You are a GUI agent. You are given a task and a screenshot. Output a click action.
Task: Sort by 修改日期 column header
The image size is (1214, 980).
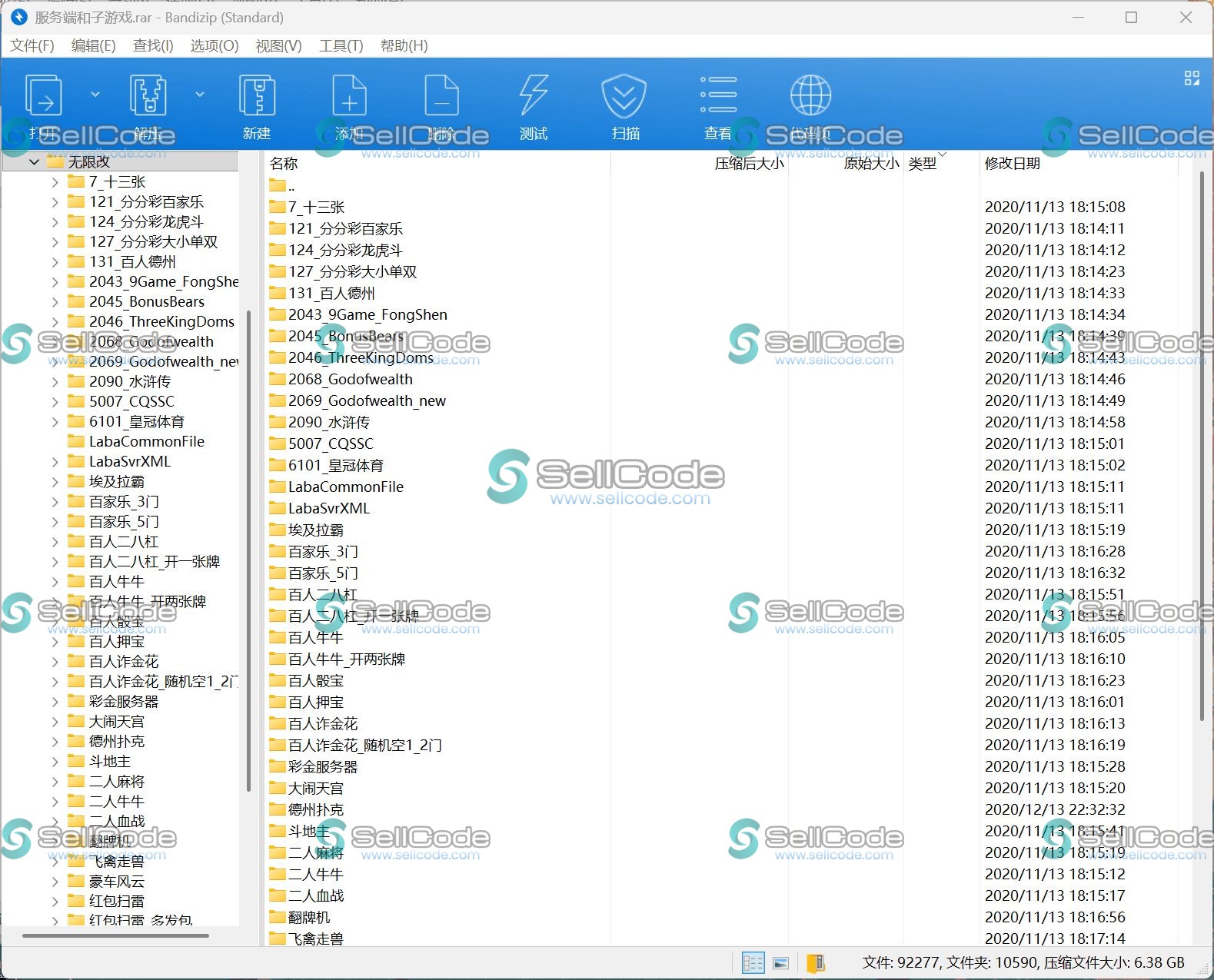click(x=1012, y=163)
